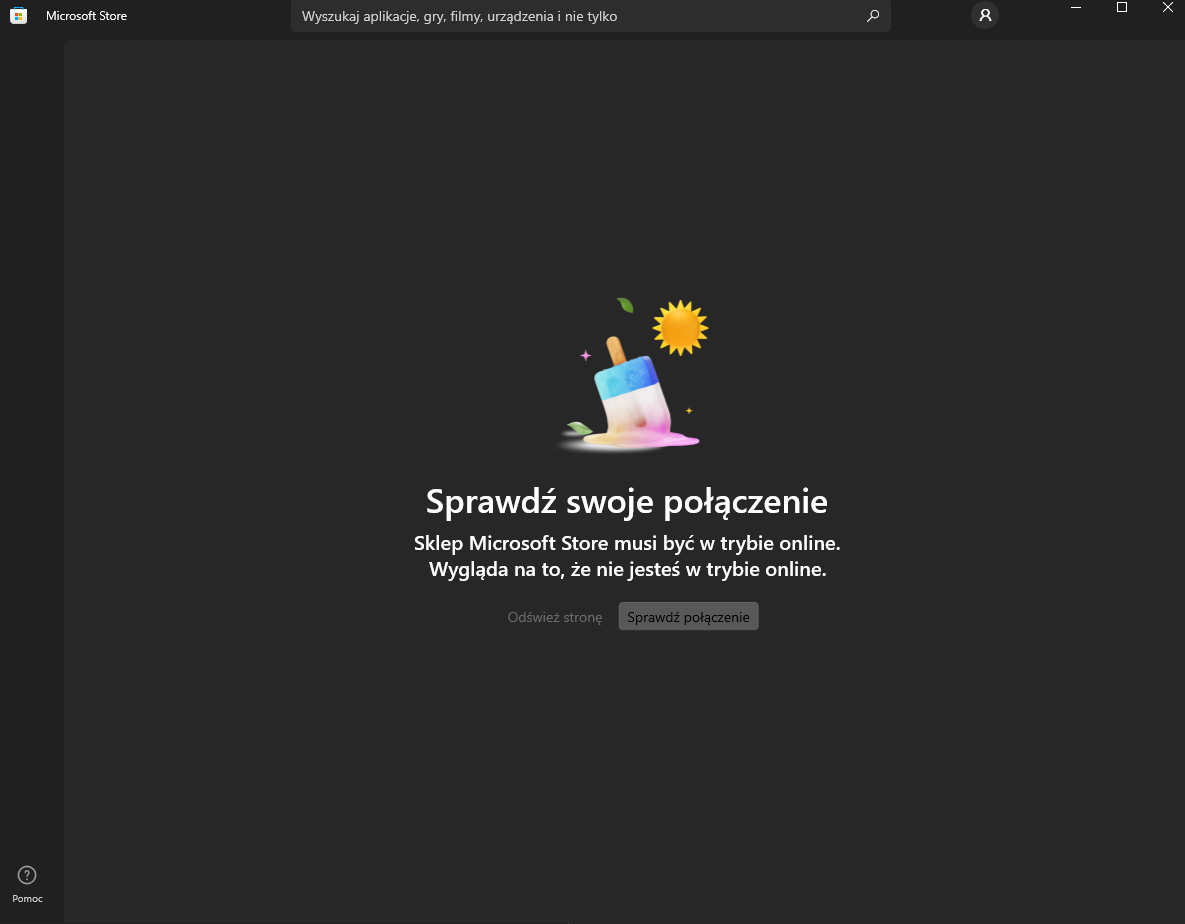
Task: Minimize the Microsoft Store window
Action: pos(1076,8)
